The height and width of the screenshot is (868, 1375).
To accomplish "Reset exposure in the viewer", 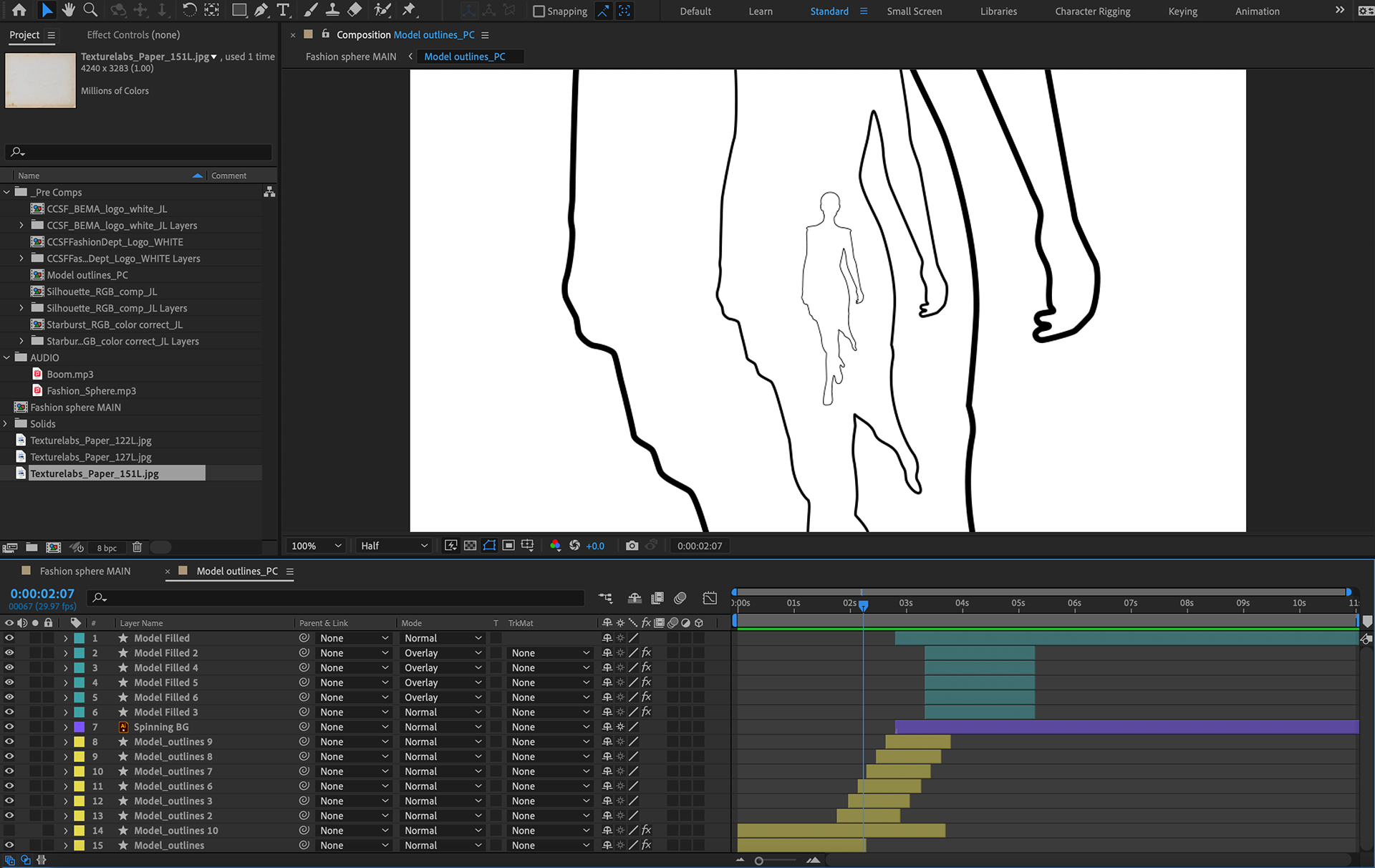I will 574,546.
